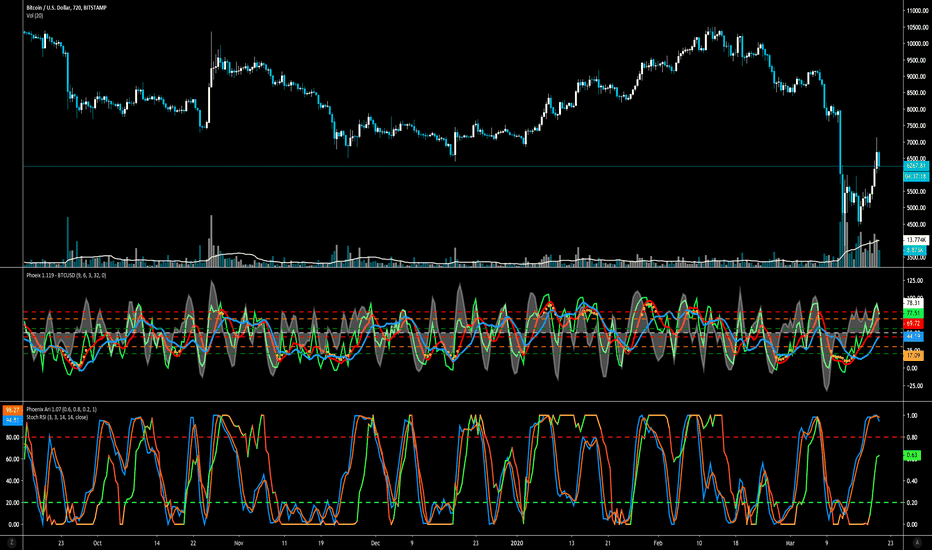932x550 pixels.
Task: Click the green Stoch value label 0.63
Action: pyautogui.click(x=912, y=455)
